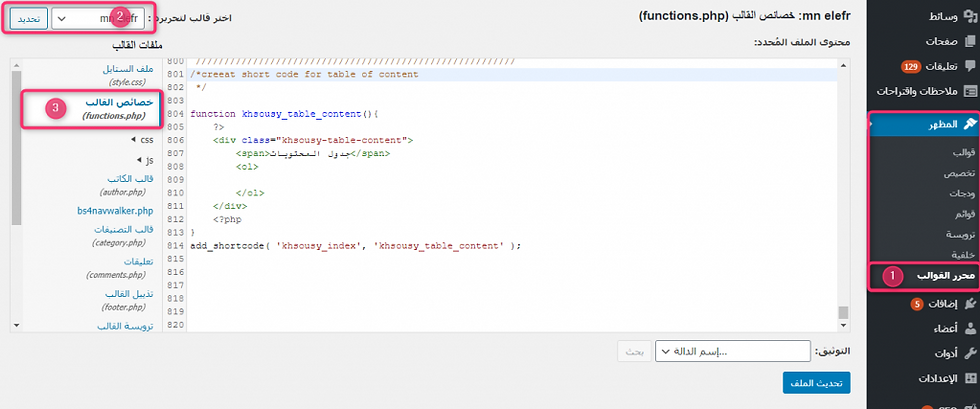Click the Plugins (إضافات) plug icon
980x409 pixels.
(x=968, y=302)
